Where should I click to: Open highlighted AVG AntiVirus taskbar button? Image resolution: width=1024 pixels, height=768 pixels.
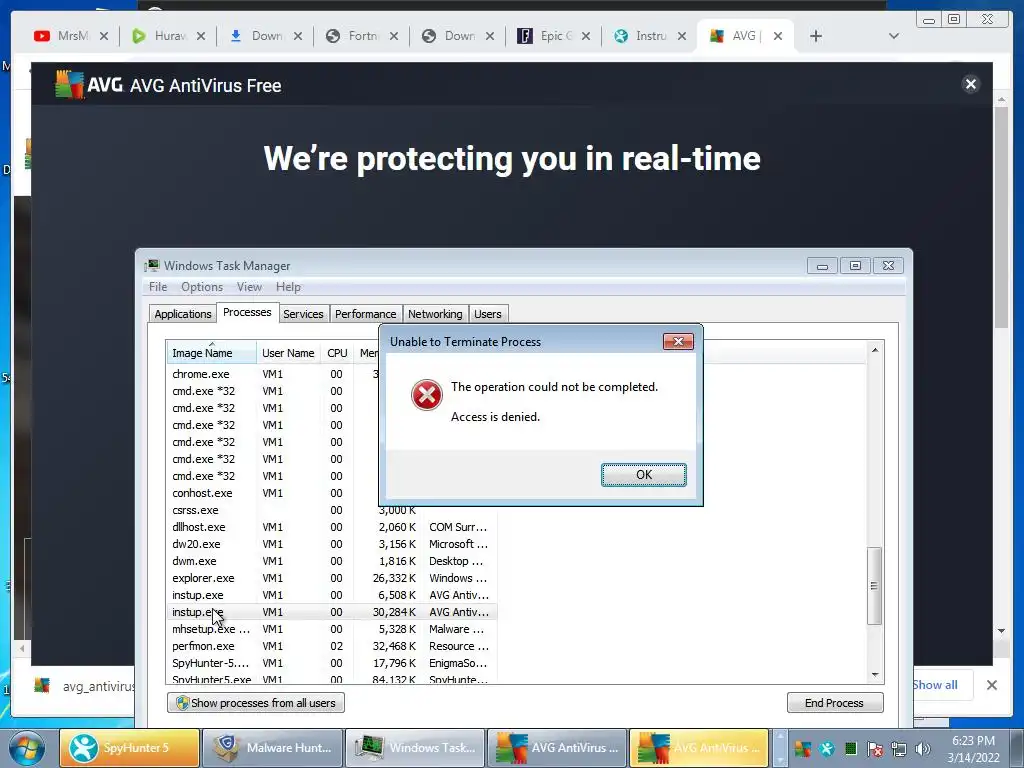pos(699,748)
